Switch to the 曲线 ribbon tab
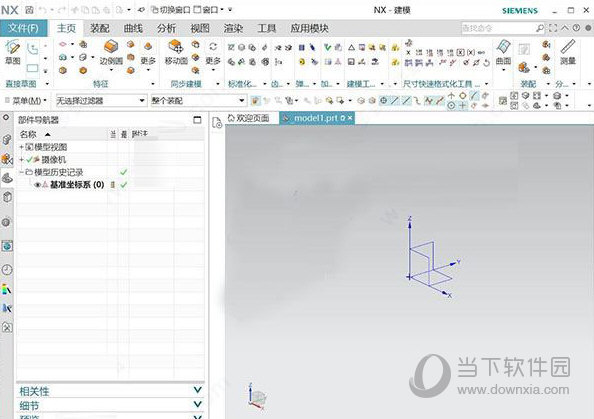594x419 pixels. 133,28
